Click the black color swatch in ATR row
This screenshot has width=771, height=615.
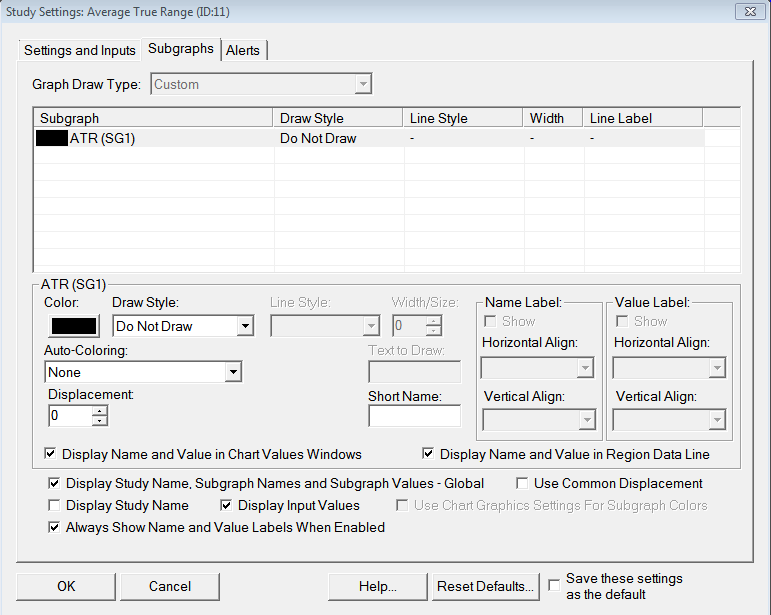[52, 138]
